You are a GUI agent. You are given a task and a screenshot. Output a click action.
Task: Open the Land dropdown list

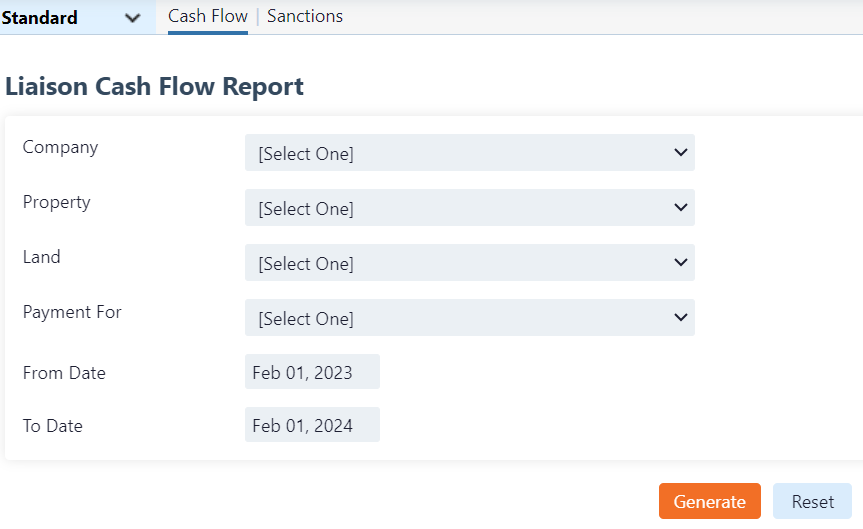click(469, 263)
